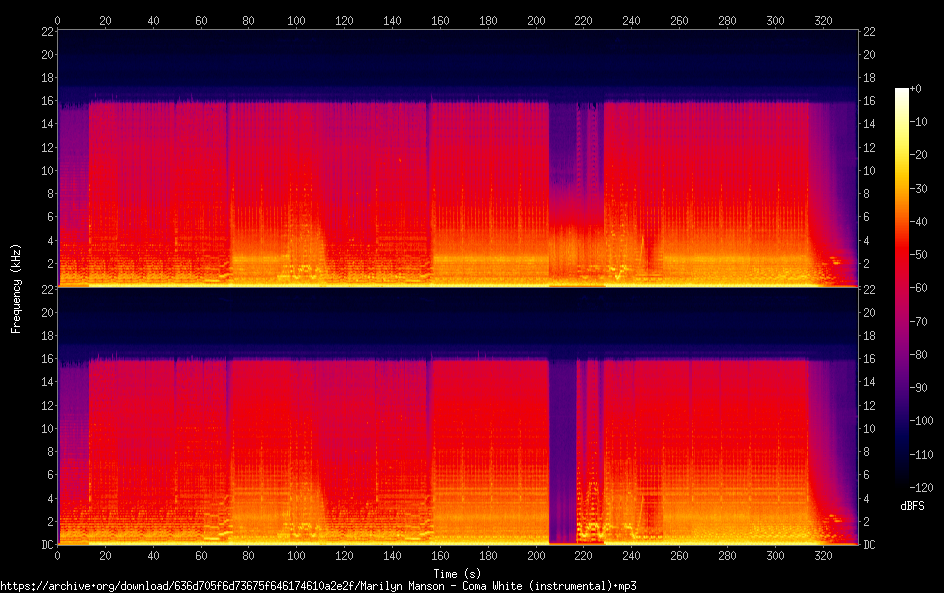Click the '160' tick on top time axis
The width and height of the screenshot is (944, 593).
(440, 20)
